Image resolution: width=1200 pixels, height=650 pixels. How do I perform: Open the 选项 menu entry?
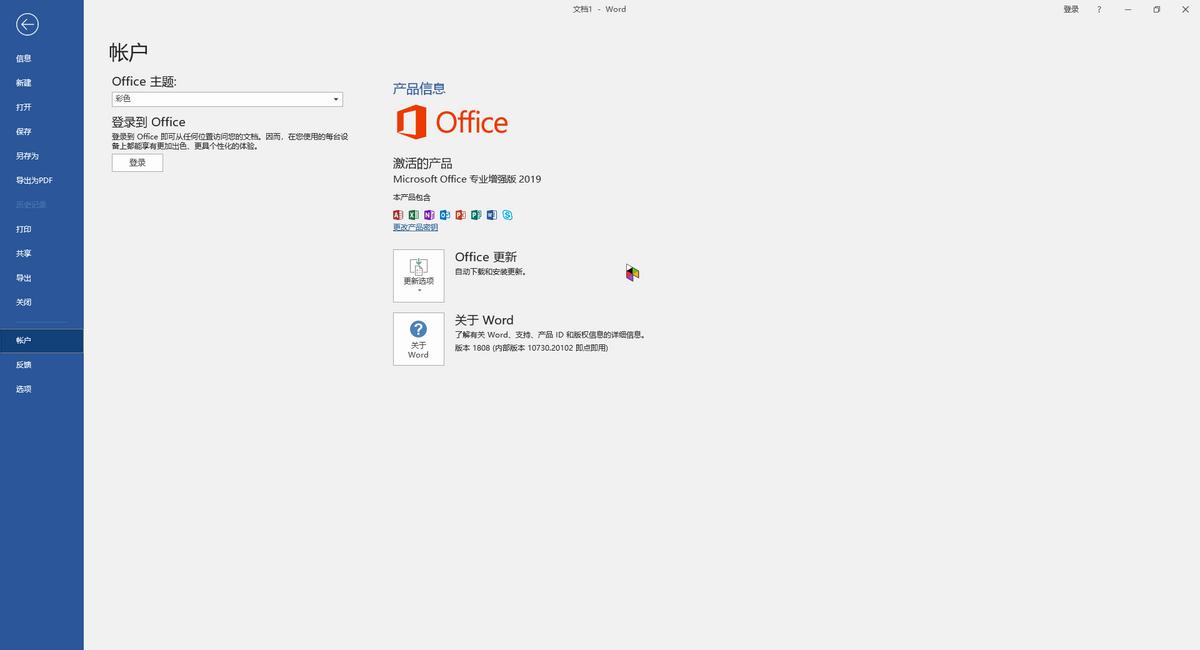click(x=23, y=388)
